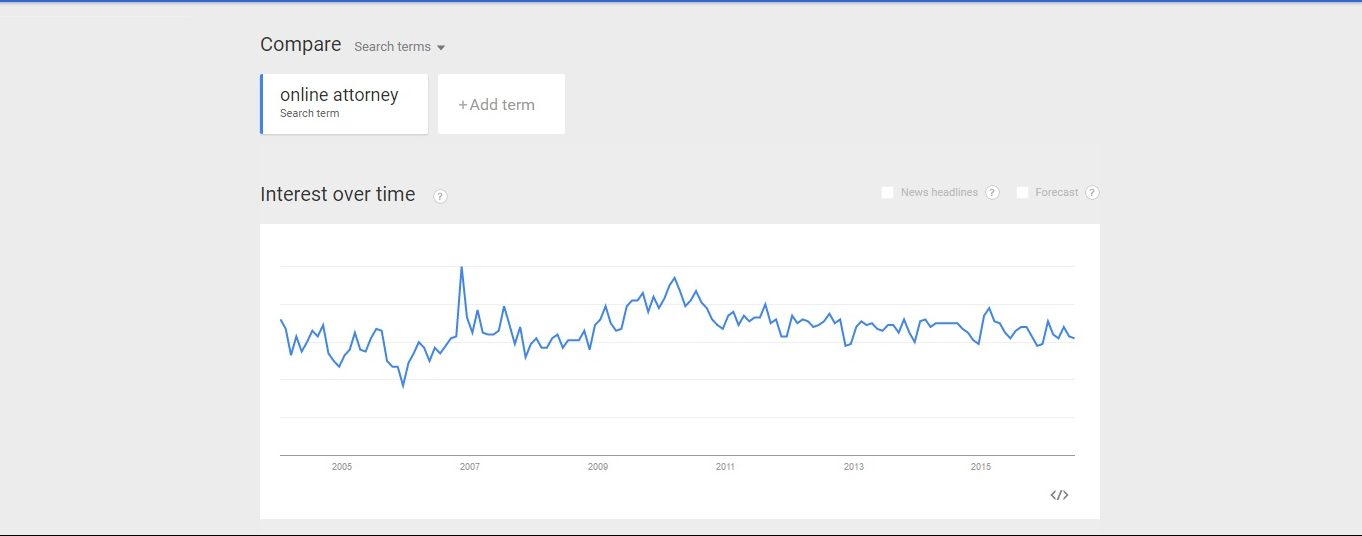Click the 2009 label on time axis
Viewport: 1362px width, 536px height.
click(x=598, y=467)
